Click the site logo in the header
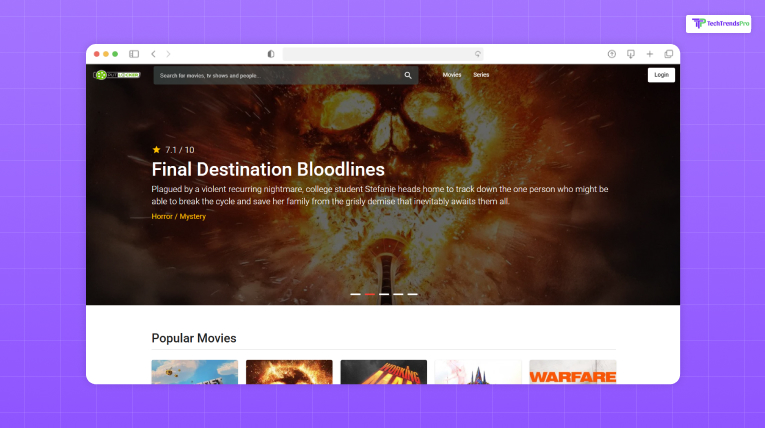765x428 pixels. point(117,75)
